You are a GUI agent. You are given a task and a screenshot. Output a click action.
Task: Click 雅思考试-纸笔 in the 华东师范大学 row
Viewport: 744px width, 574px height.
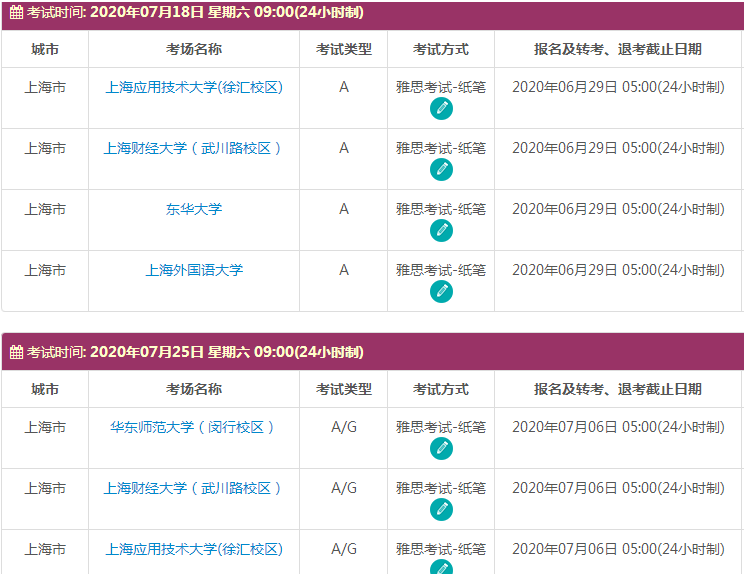point(441,427)
